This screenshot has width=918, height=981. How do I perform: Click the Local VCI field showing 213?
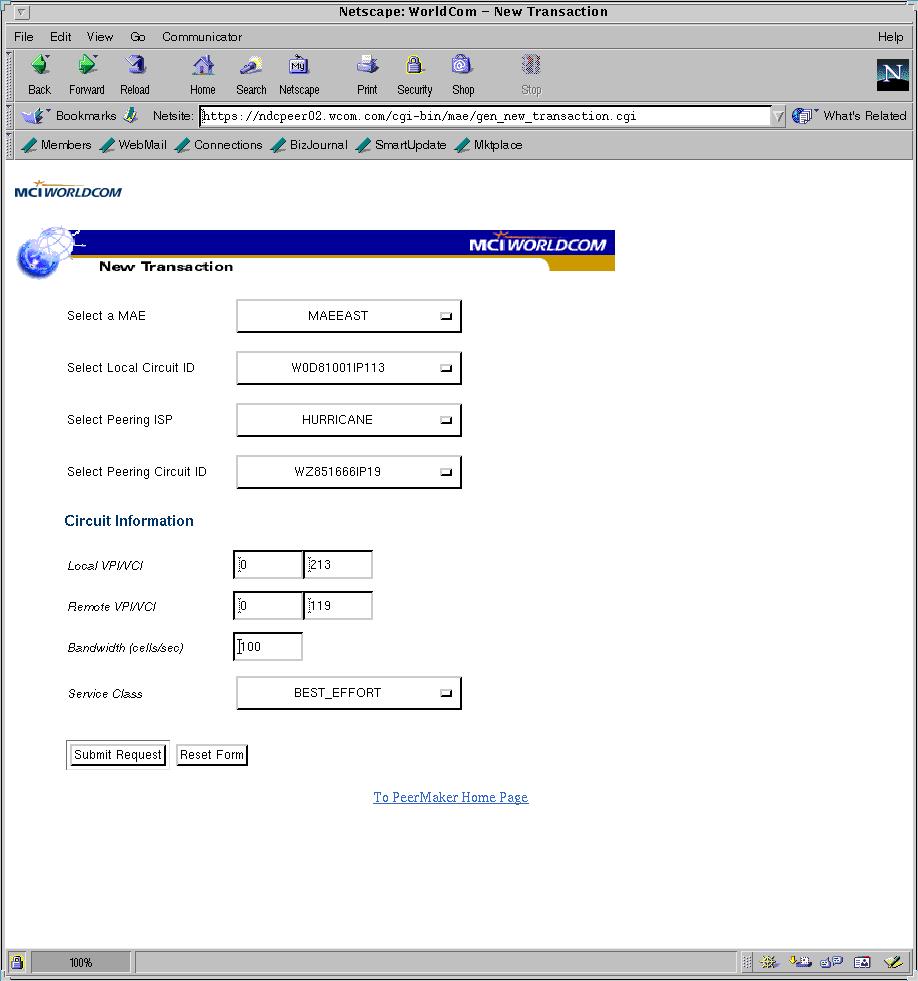tap(338, 565)
